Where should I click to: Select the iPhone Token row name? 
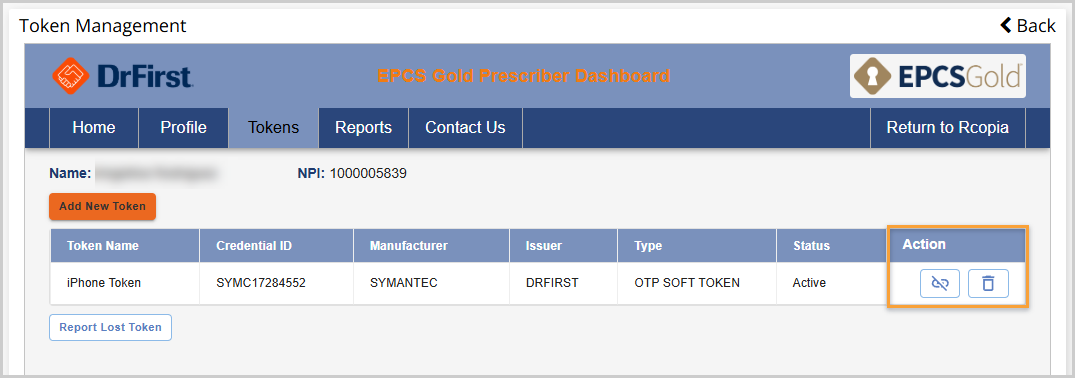[104, 283]
